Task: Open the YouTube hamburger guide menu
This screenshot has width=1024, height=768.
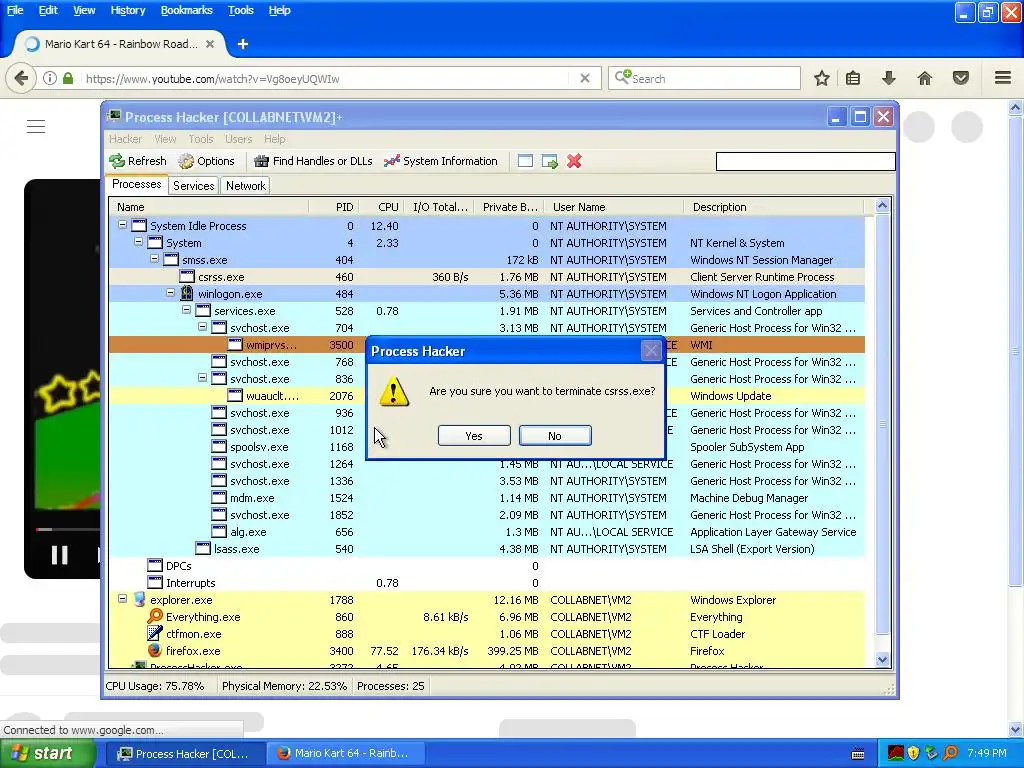Action: 36,127
